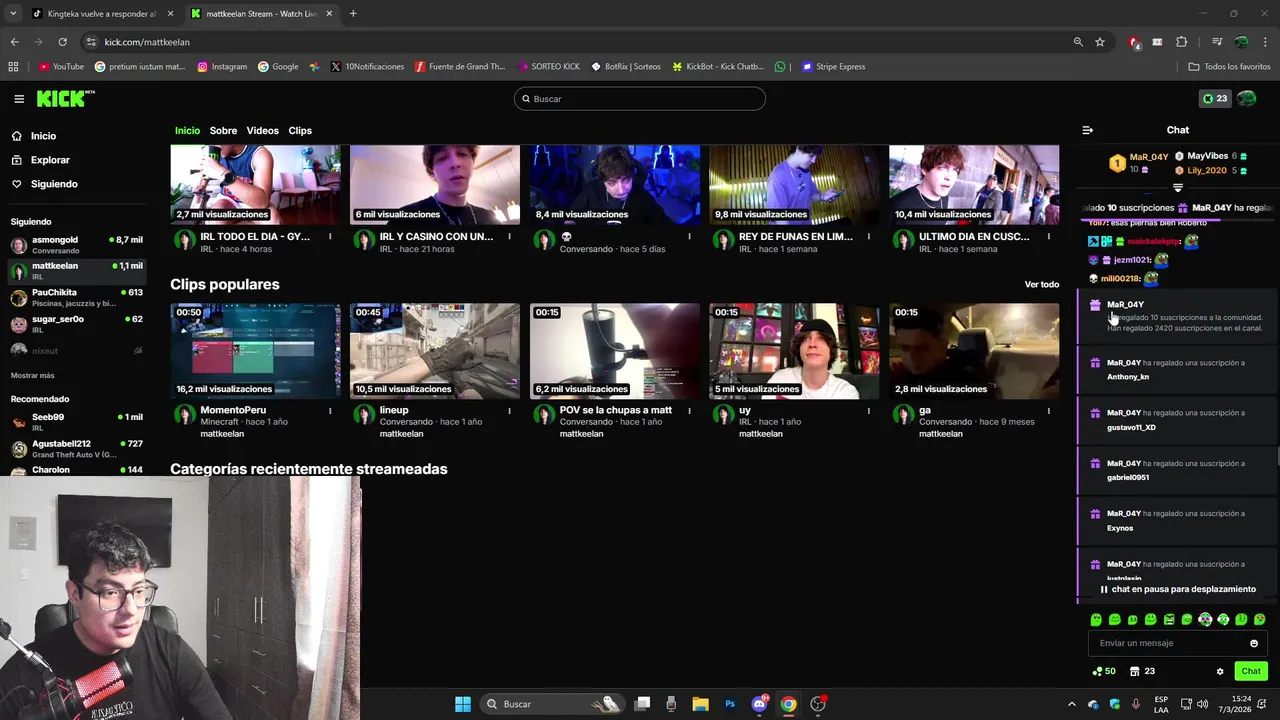
Task: Open Discord from the taskbar
Action: point(759,704)
